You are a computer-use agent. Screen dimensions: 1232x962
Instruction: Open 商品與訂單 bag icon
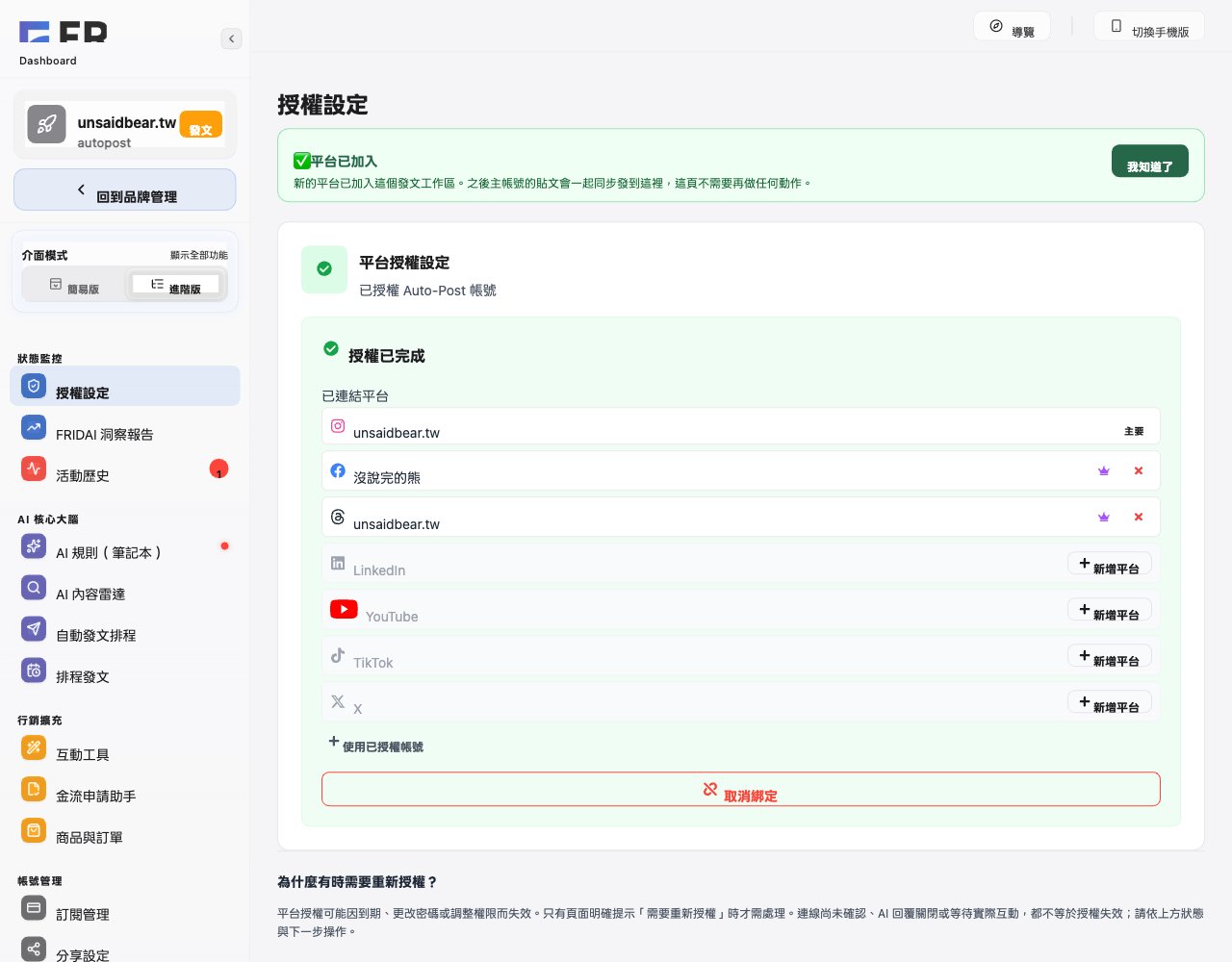click(x=34, y=830)
